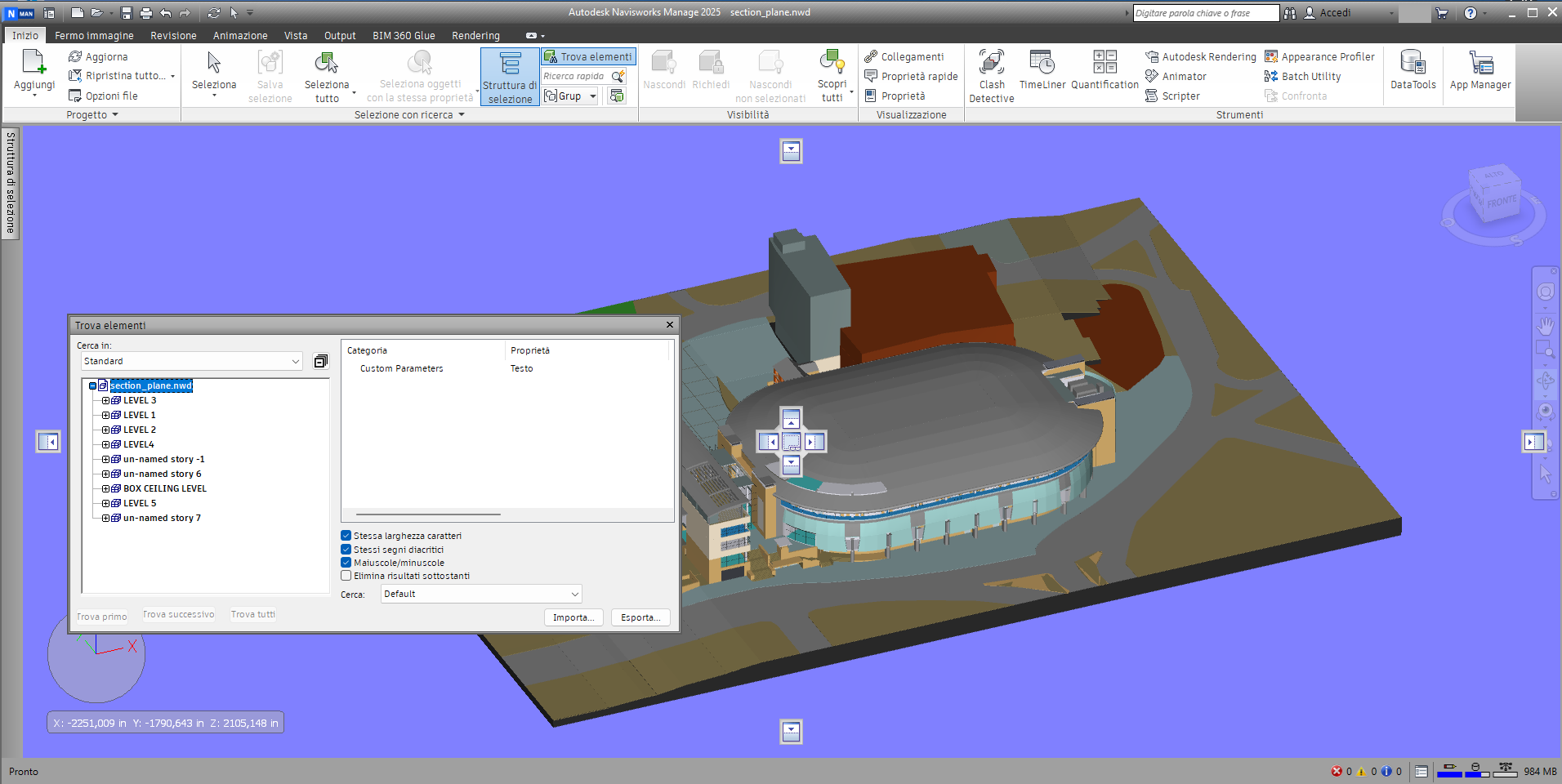Click the Trova successivo button
1562x784 pixels.
[x=179, y=614]
